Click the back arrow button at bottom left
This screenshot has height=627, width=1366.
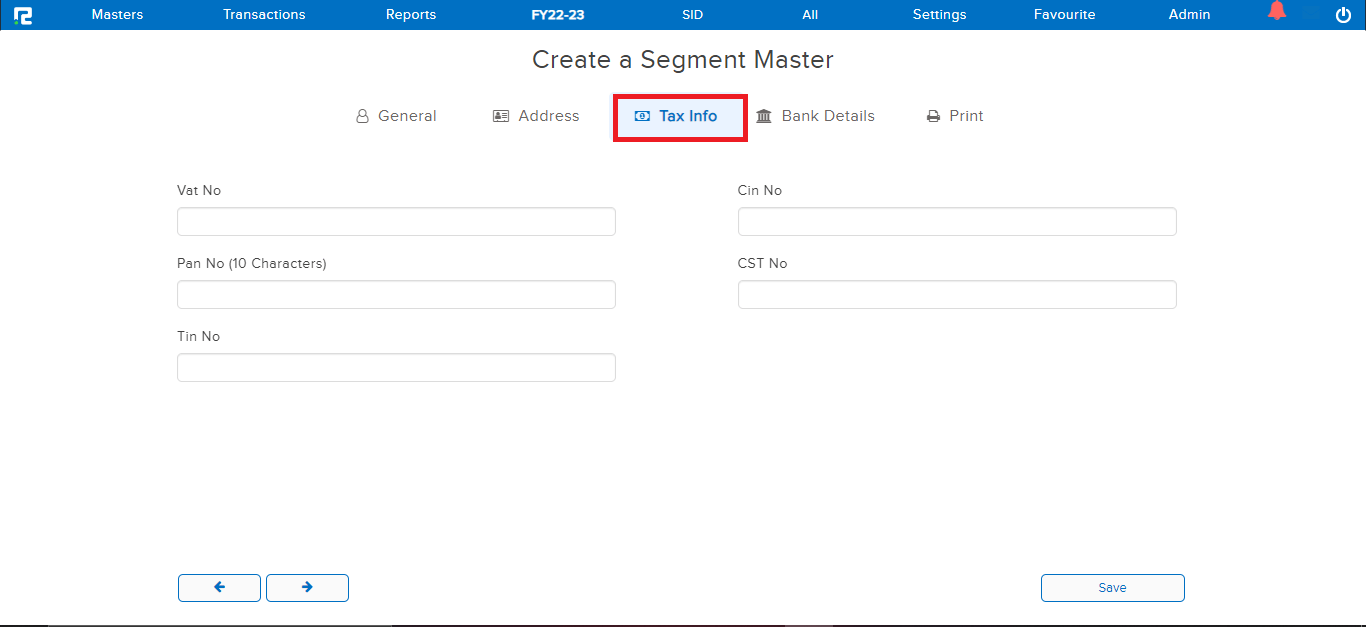[219, 588]
